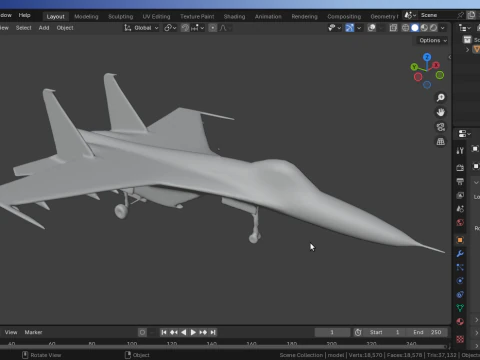Switch perspective/orthographic with grid gizmo icon
Screen dimensions: 480x360
tap(441, 142)
